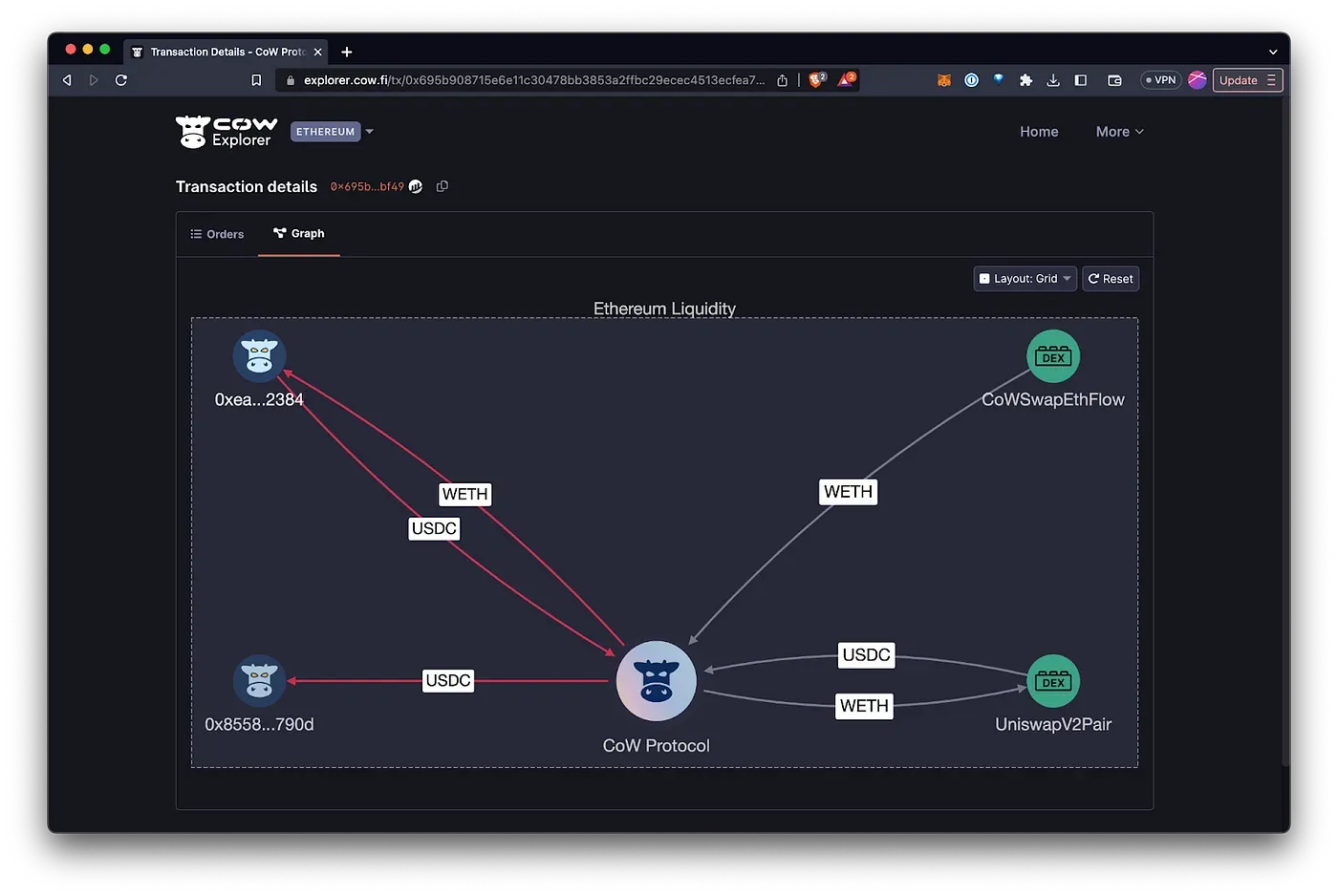Close the Transaction Details browser tab
Image resolution: width=1338 pixels, height=896 pixels.
click(318, 52)
